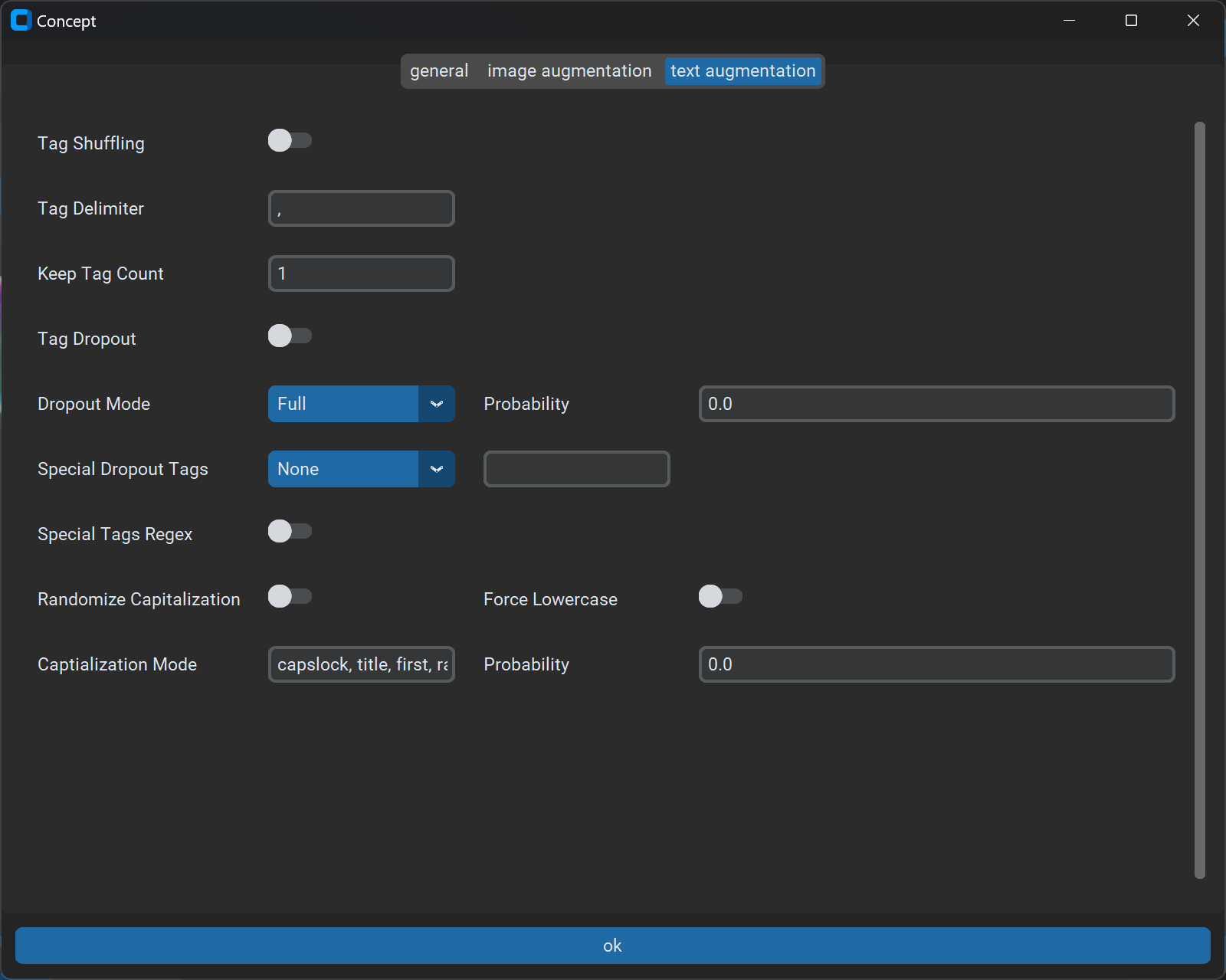
Task: Switch to the general tab
Action: click(439, 71)
